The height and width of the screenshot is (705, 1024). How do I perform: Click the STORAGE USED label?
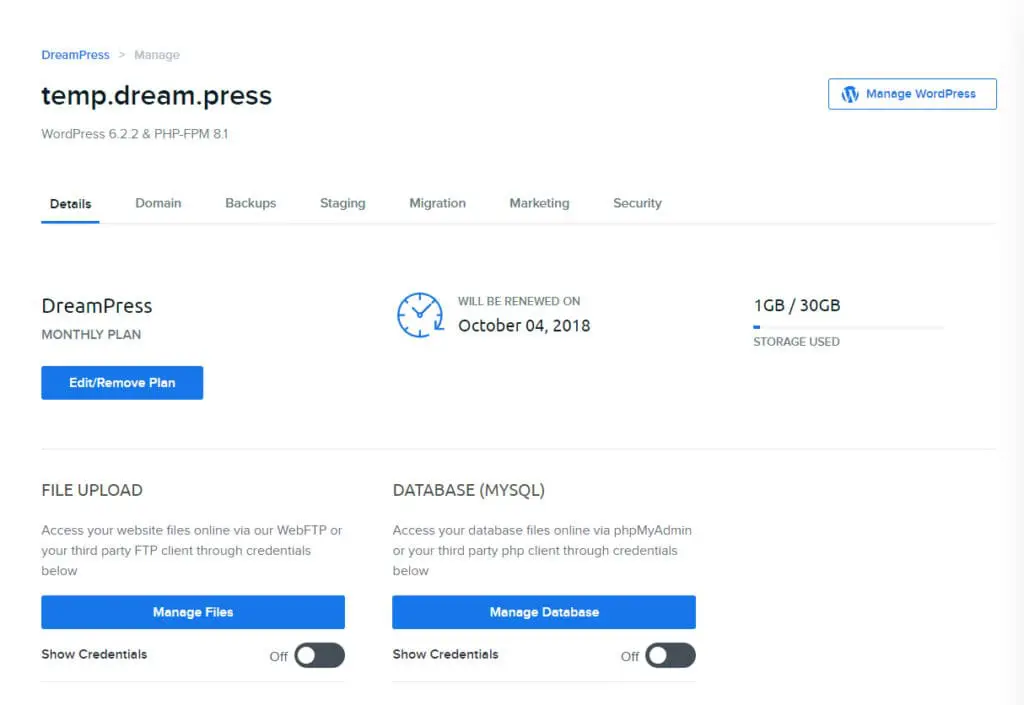tap(796, 341)
